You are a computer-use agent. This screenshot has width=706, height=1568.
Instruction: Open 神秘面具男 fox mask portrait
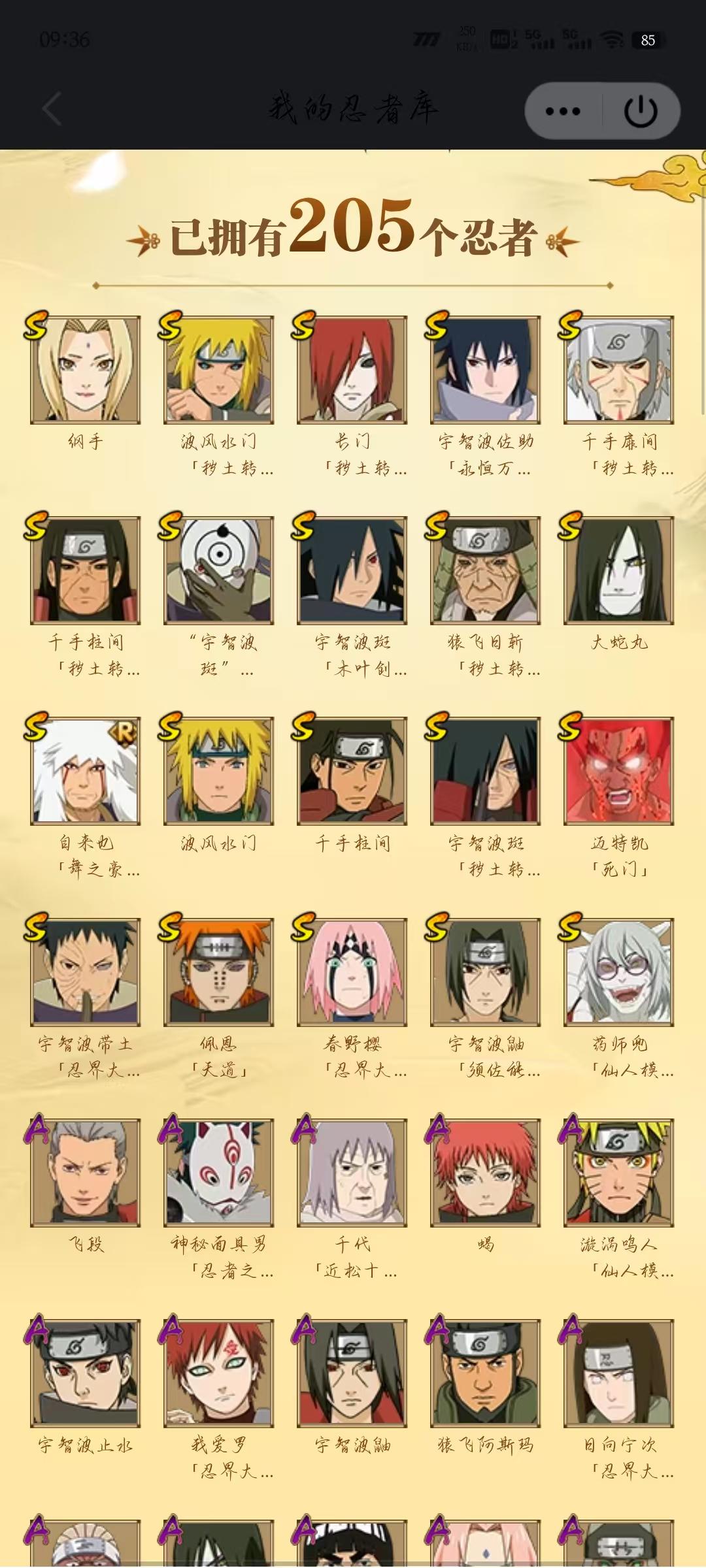[x=219, y=1172]
